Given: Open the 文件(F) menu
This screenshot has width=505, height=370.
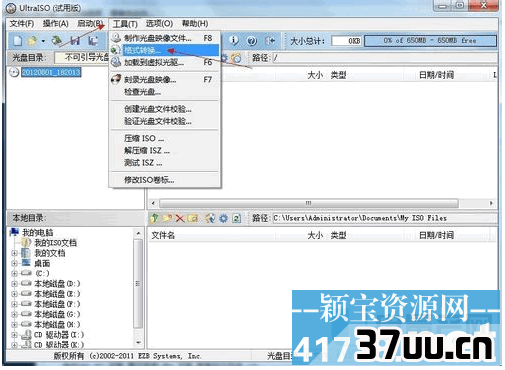Looking at the screenshot, I should (22, 23).
